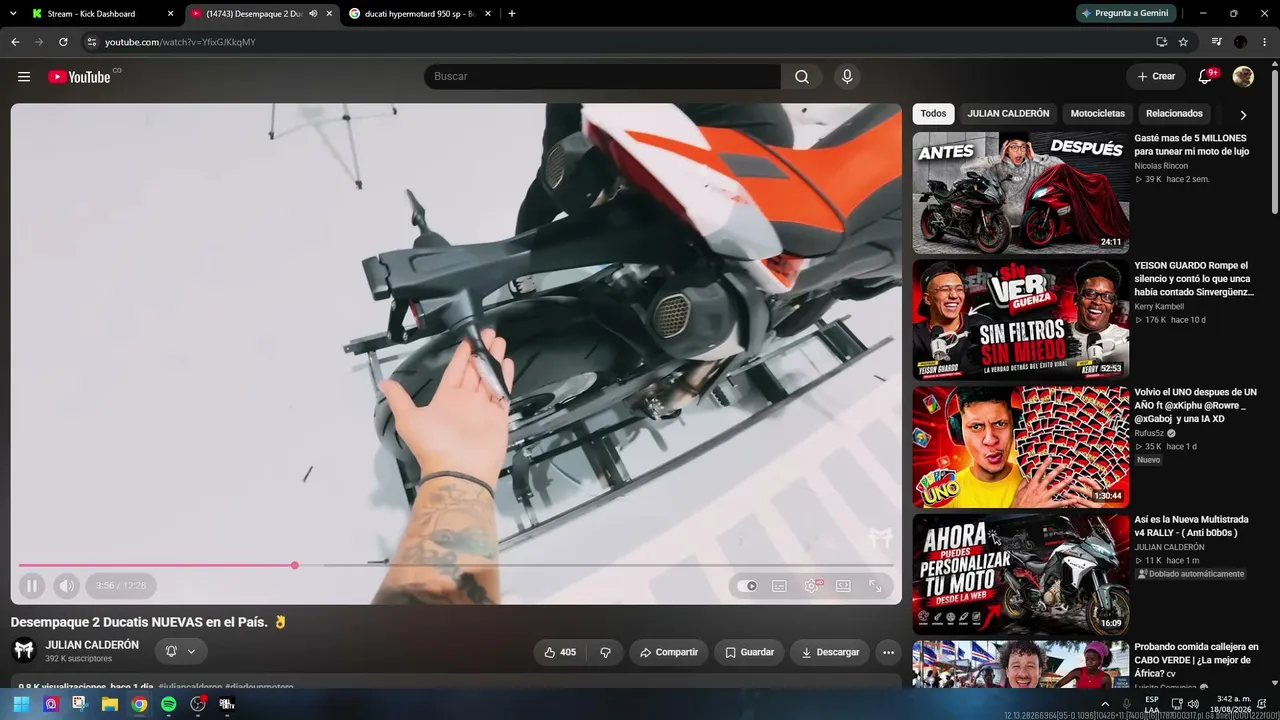Save video with the Guardar button
This screenshot has width=1280, height=720.
point(749,652)
